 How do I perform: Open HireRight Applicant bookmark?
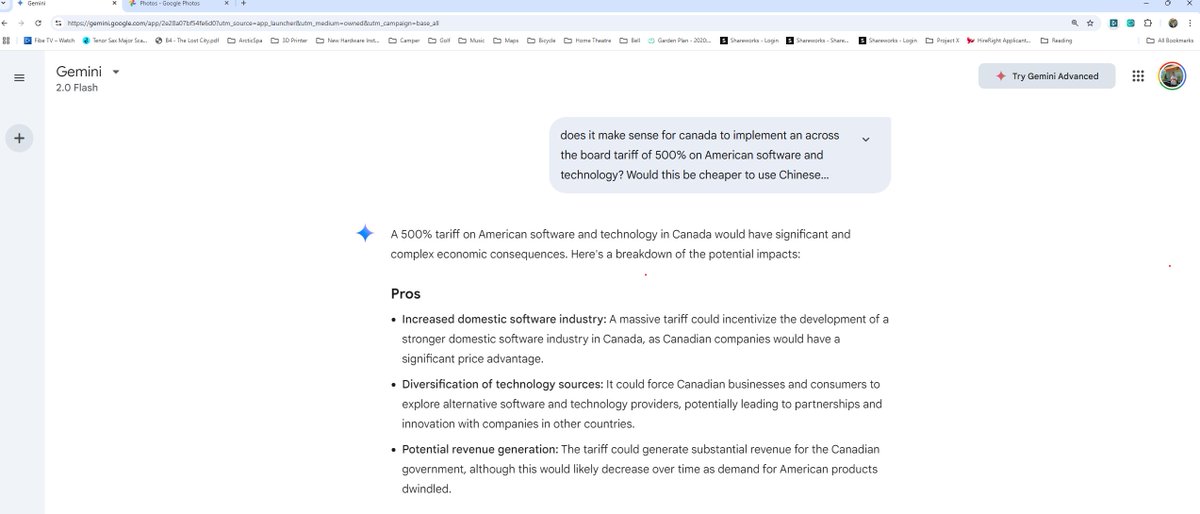999,41
